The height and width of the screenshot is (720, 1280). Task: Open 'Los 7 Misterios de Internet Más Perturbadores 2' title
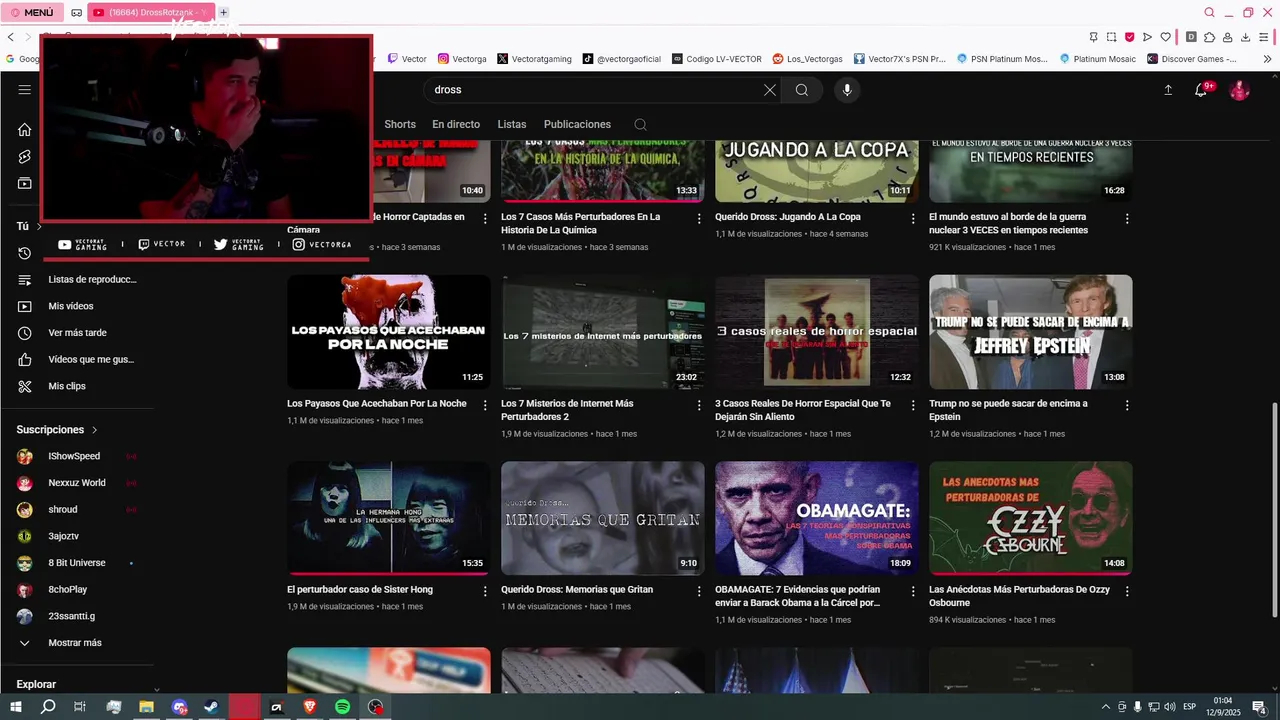click(567, 410)
